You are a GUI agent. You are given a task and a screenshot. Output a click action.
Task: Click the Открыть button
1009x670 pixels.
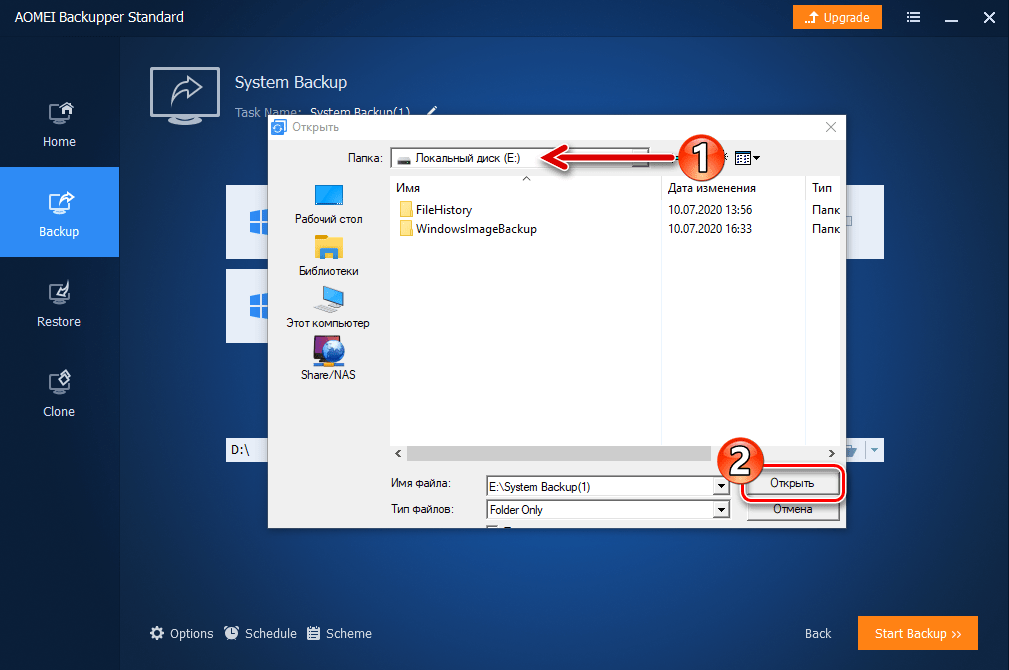click(792, 483)
